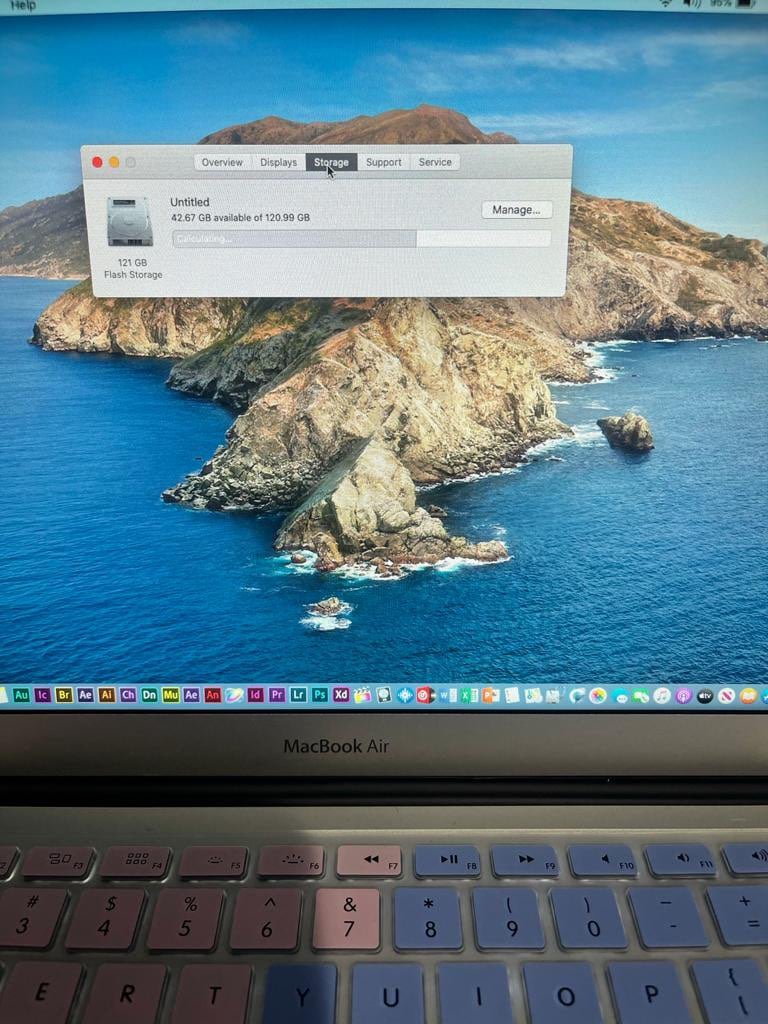Open Microsoft PowerPoint in the Dock

pyautogui.click(x=490, y=696)
